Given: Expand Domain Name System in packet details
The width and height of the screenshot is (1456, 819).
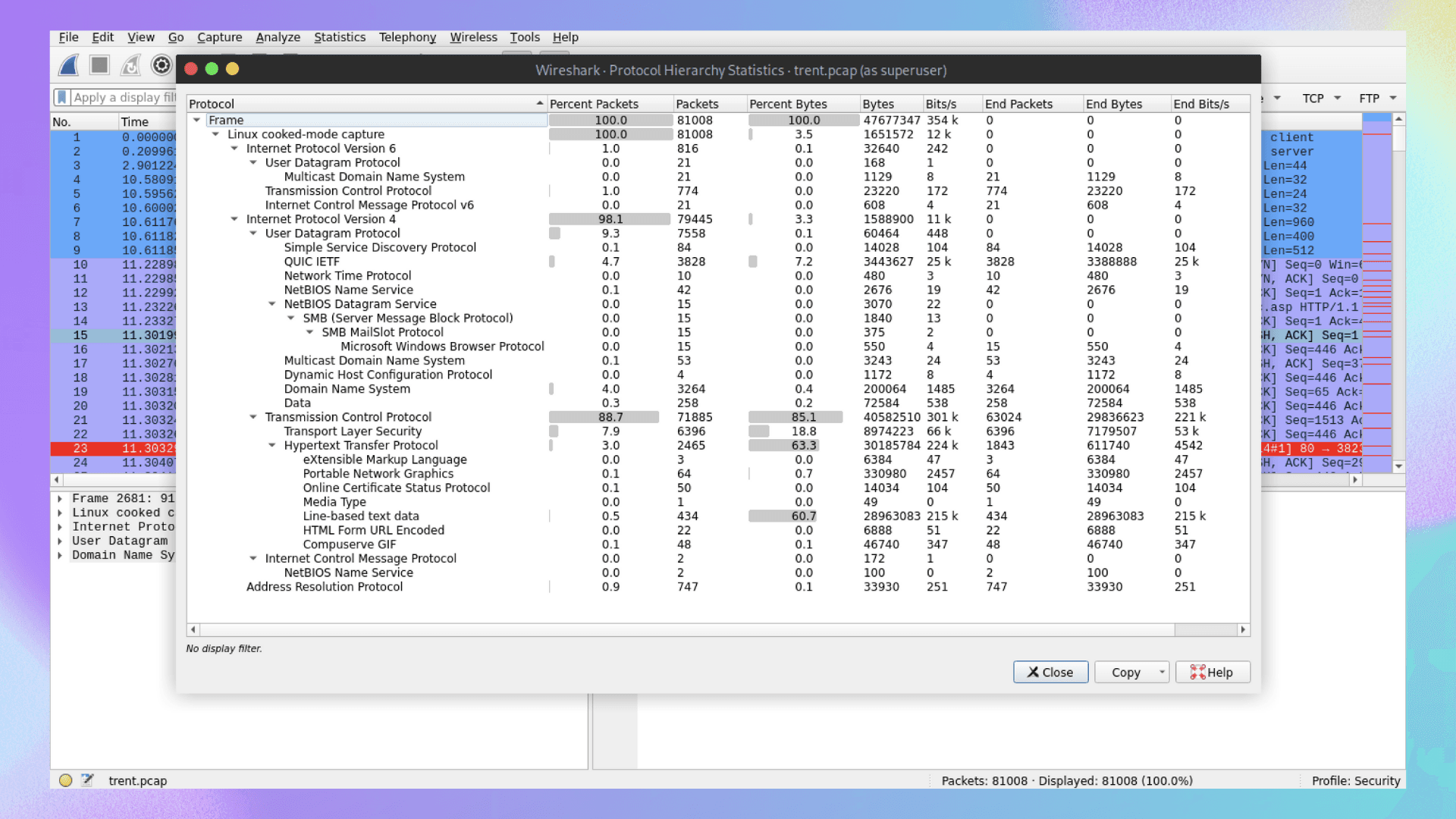Looking at the screenshot, I should click(60, 556).
